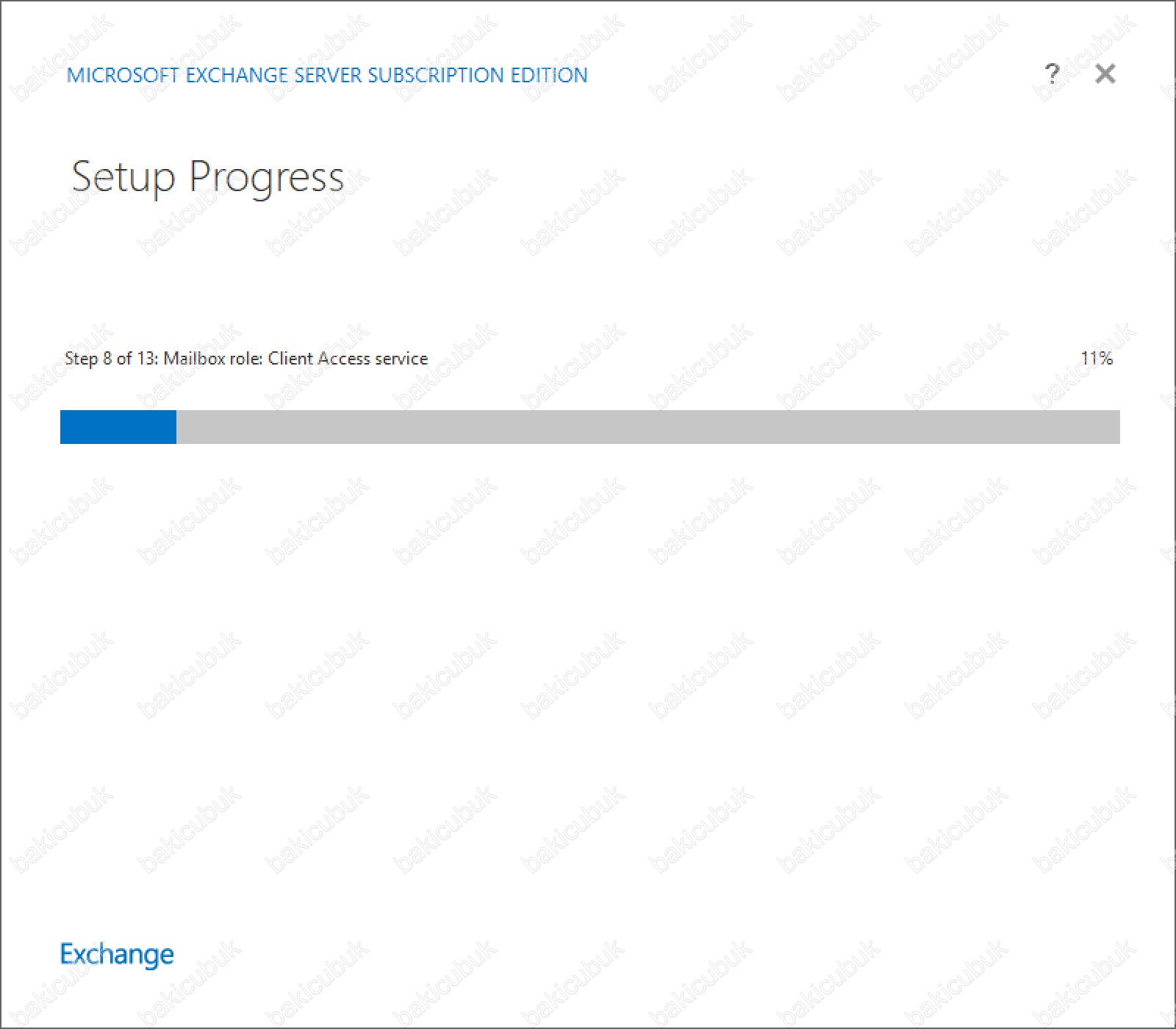This screenshot has height=1029, width=1176.
Task: Click the word MICROSOFT in the title
Action: [123, 75]
